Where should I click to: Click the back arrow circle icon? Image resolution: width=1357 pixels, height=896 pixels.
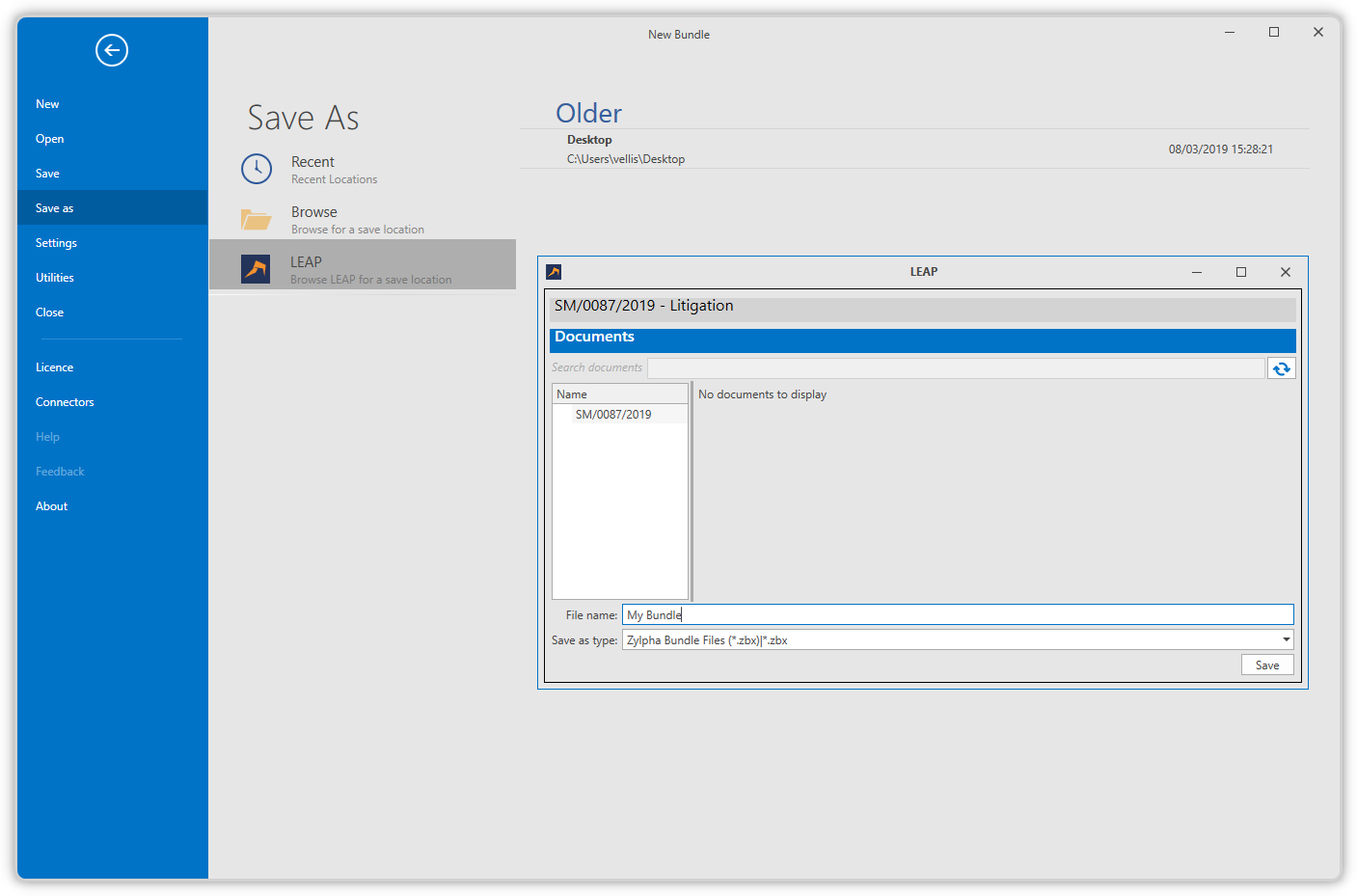[112, 50]
